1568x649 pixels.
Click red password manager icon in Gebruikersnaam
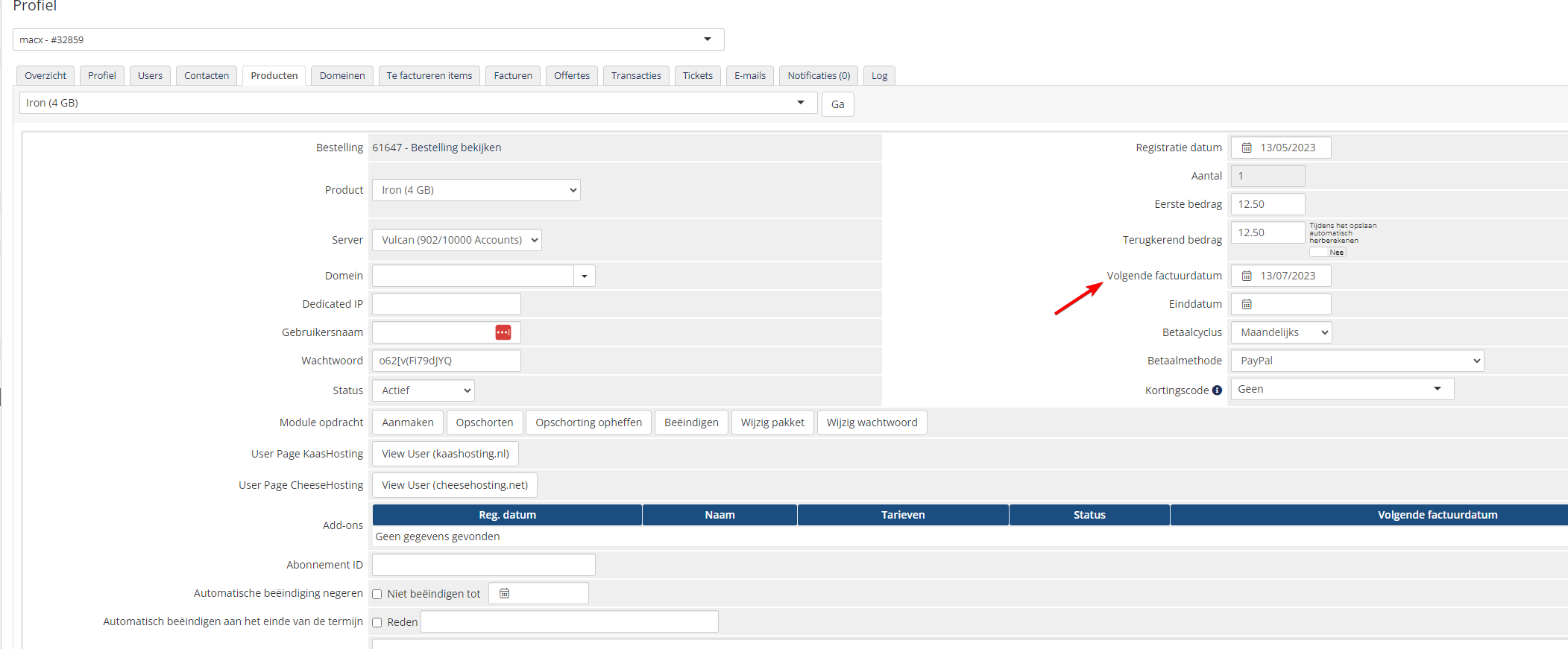point(503,332)
